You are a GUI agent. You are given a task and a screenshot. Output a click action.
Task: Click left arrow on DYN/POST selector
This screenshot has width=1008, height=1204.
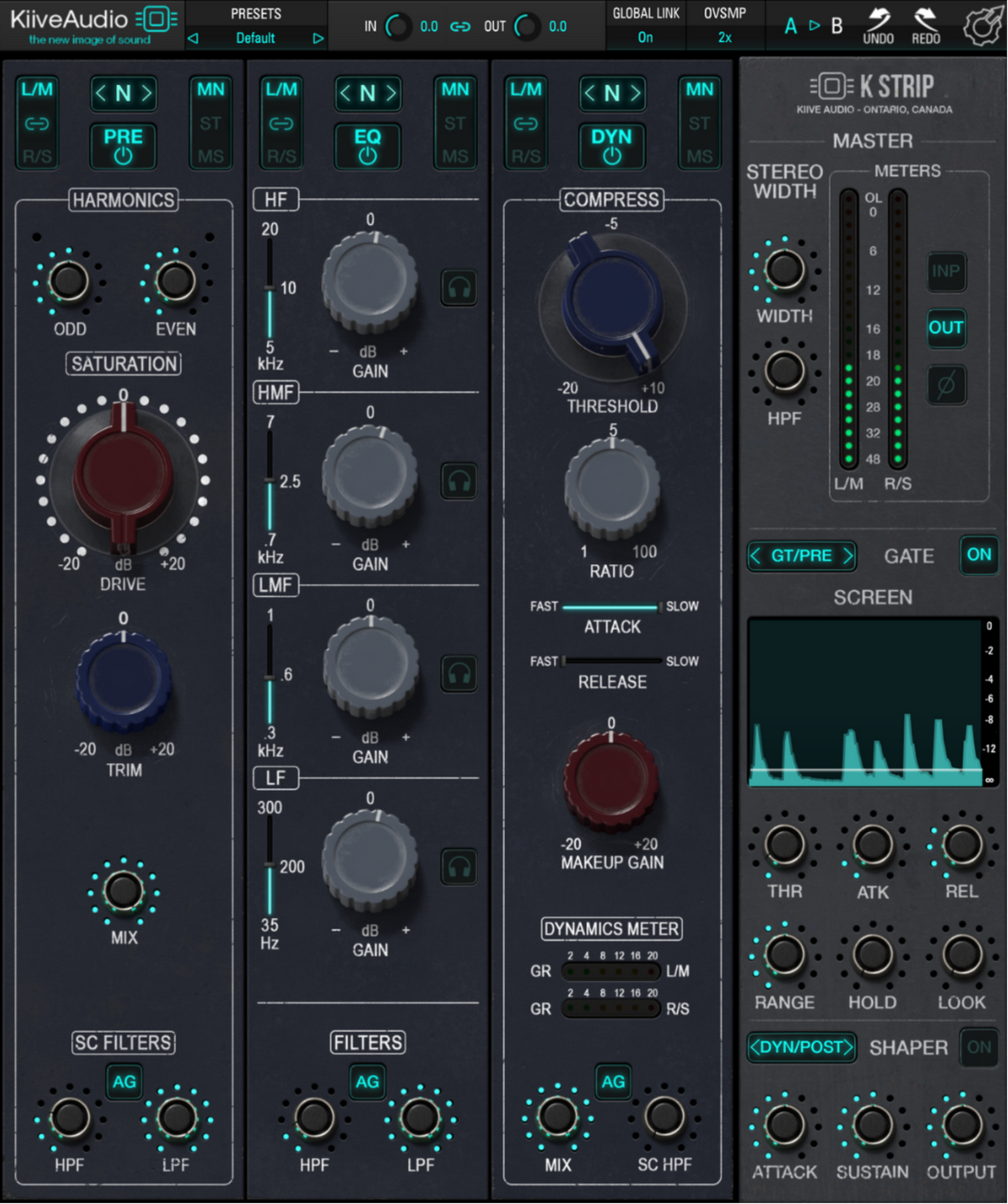tap(754, 1047)
